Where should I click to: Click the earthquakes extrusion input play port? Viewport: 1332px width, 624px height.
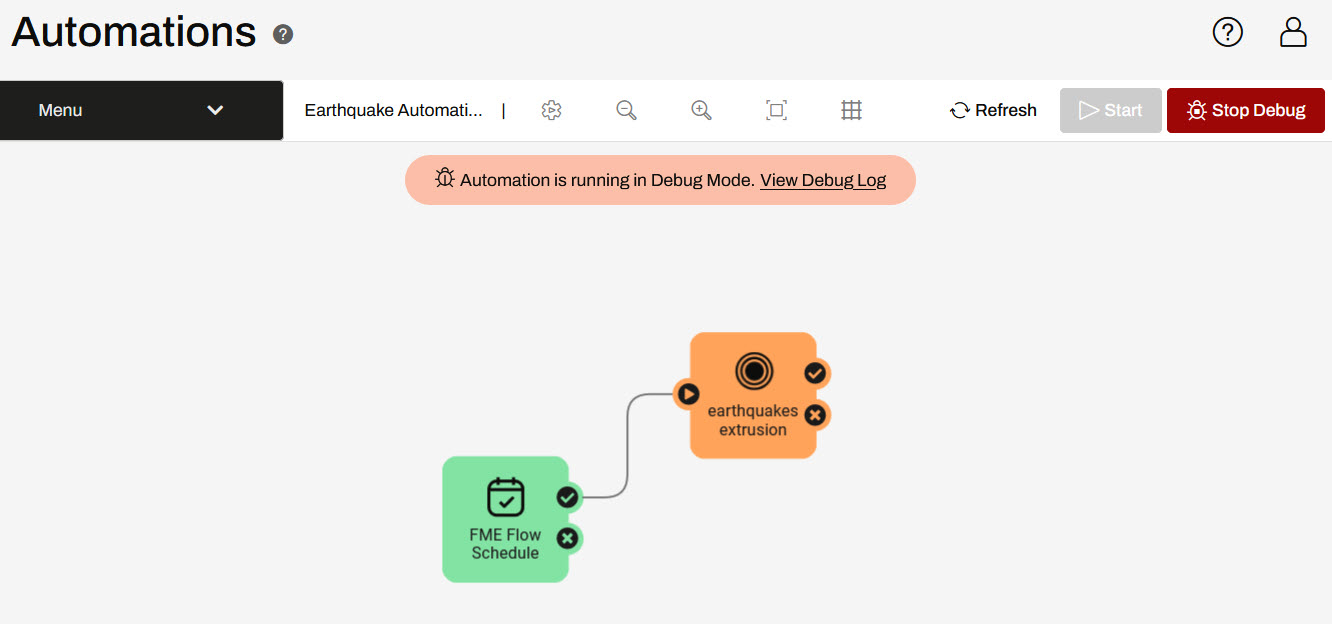687,394
